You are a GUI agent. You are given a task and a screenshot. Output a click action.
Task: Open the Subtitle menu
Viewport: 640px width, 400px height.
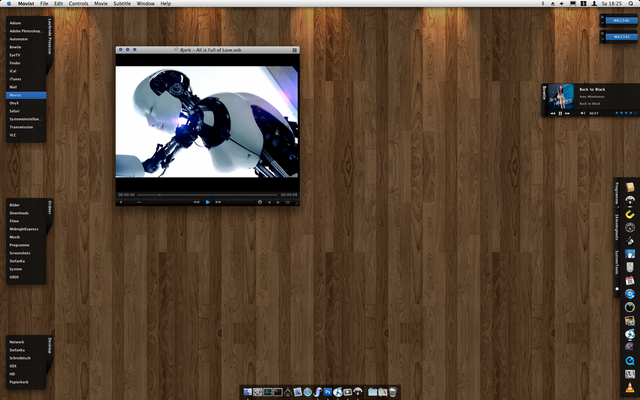point(122,3)
